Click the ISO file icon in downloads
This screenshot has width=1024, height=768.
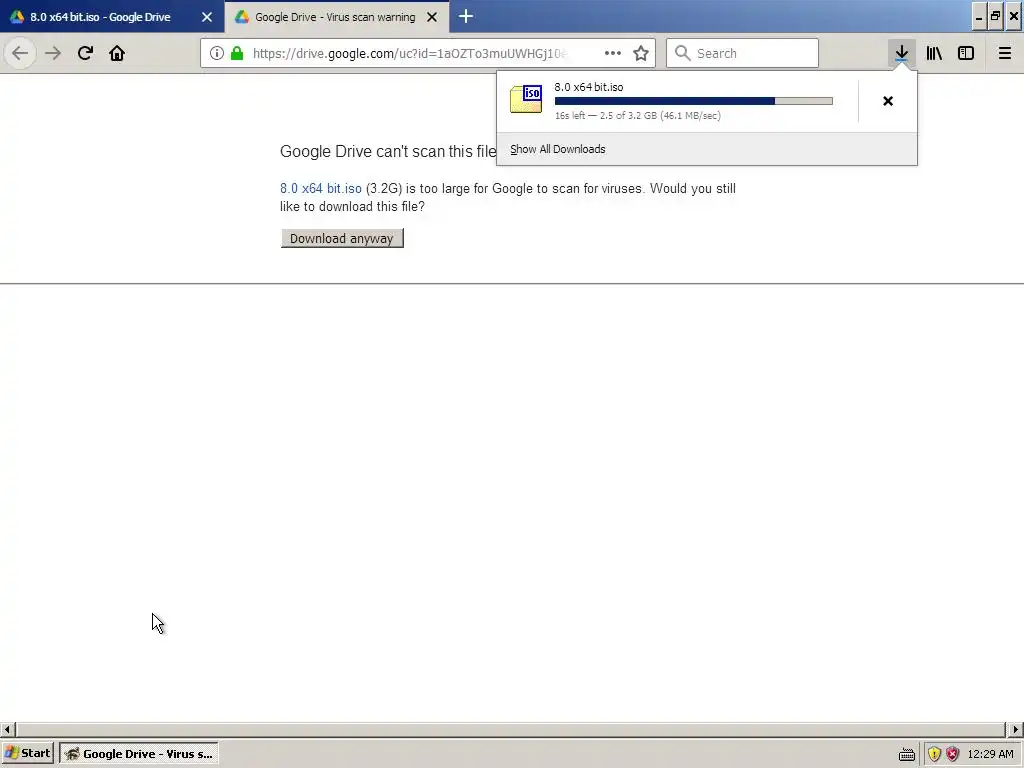click(526, 99)
